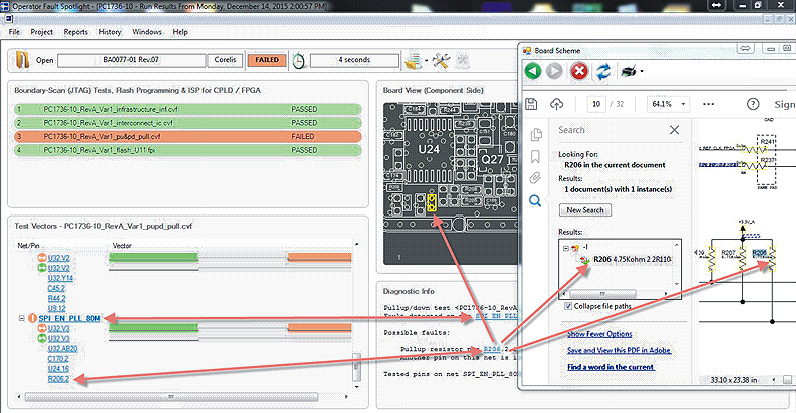796x413 pixels.
Task: Click the grey forward arrow in Board Scheme
Action: coord(554,71)
